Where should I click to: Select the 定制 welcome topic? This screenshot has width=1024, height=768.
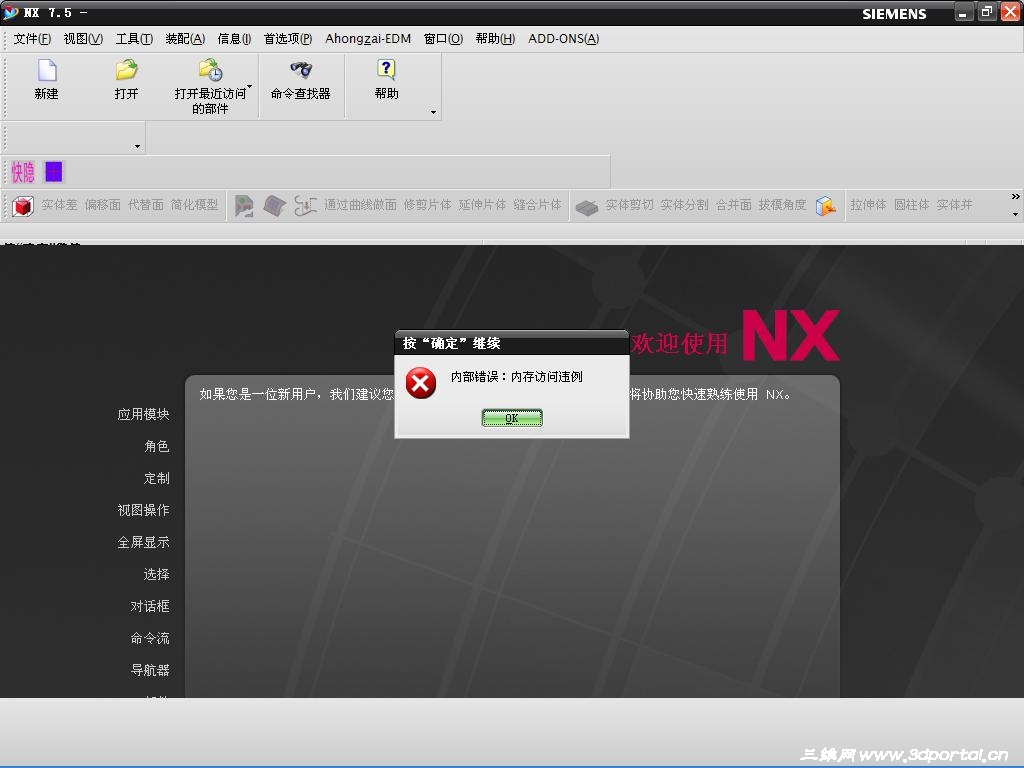coord(157,478)
